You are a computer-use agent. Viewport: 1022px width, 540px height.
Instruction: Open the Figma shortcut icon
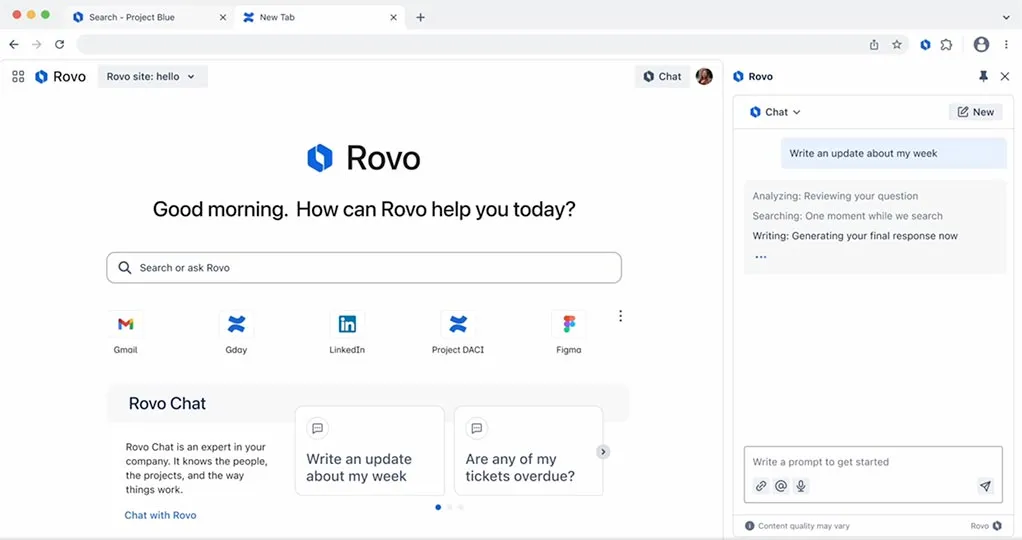(568, 324)
